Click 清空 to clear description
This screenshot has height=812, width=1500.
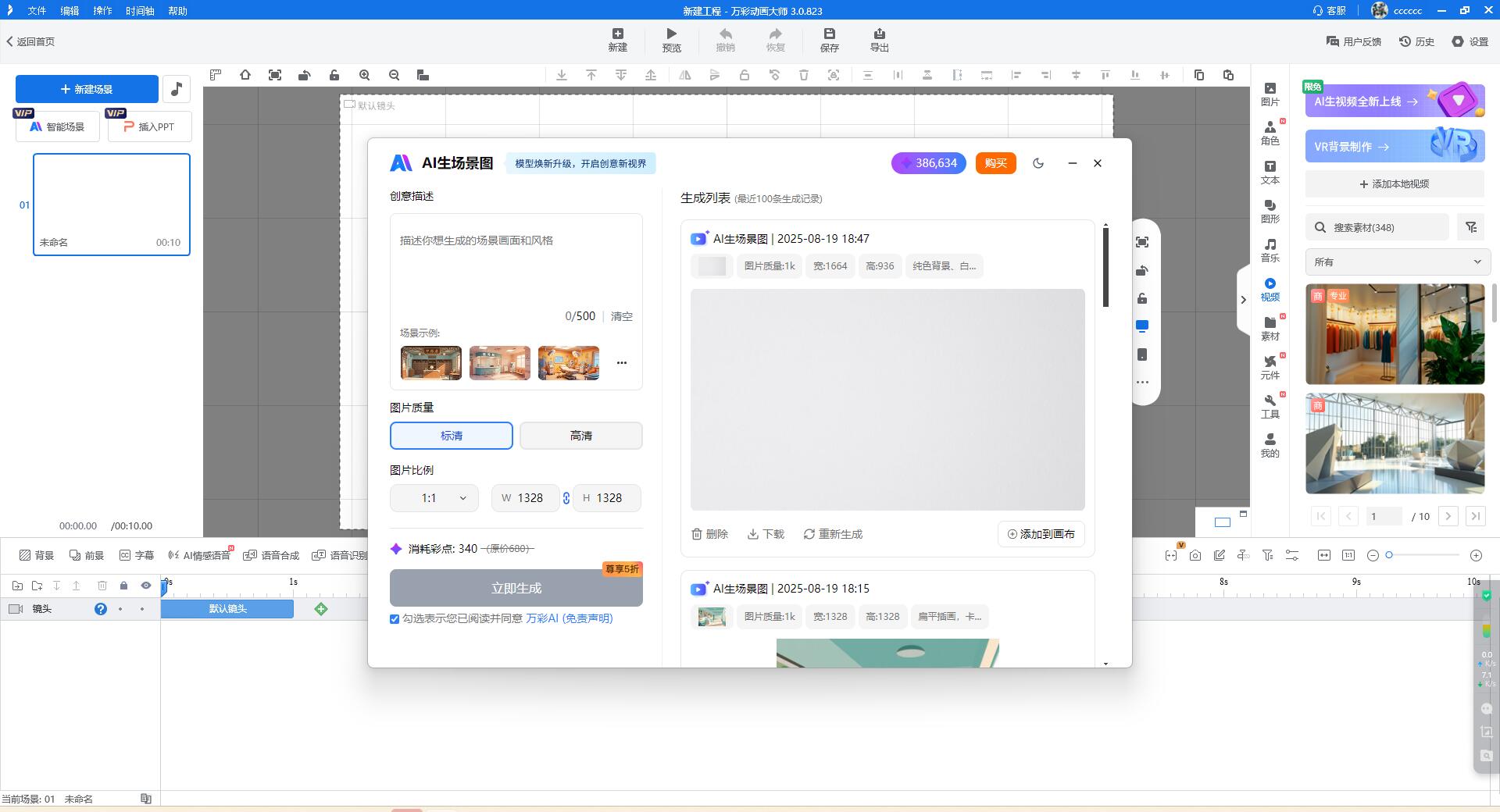tap(622, 316)
